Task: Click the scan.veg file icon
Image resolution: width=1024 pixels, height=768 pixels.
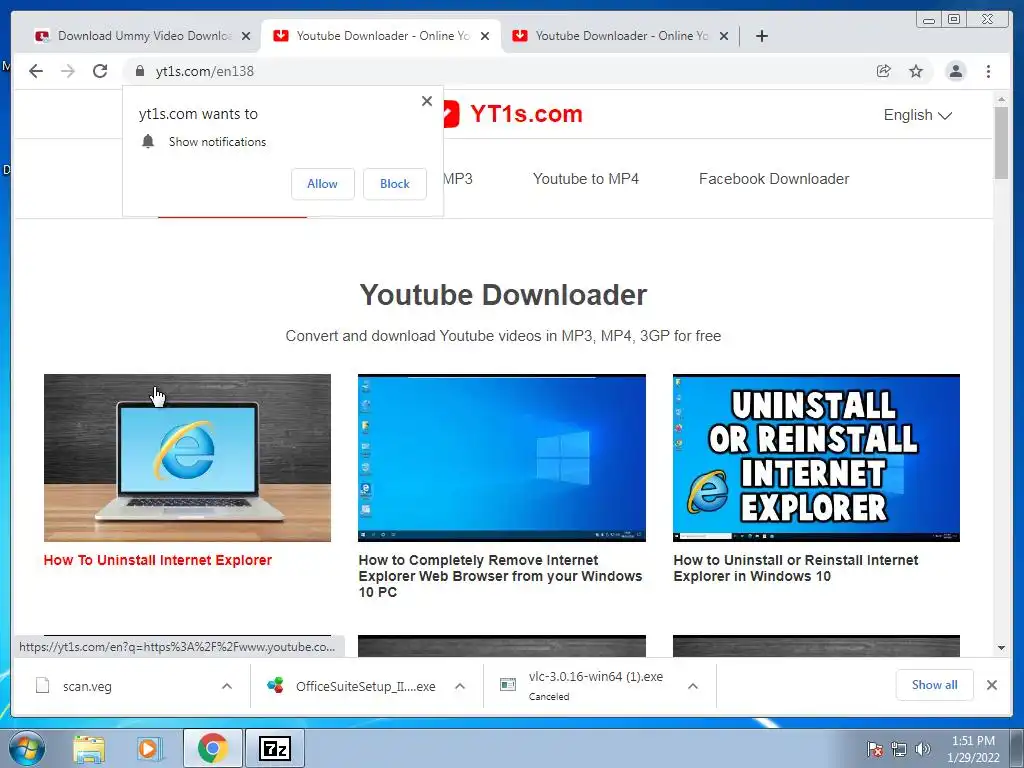Action: [42, 686]
